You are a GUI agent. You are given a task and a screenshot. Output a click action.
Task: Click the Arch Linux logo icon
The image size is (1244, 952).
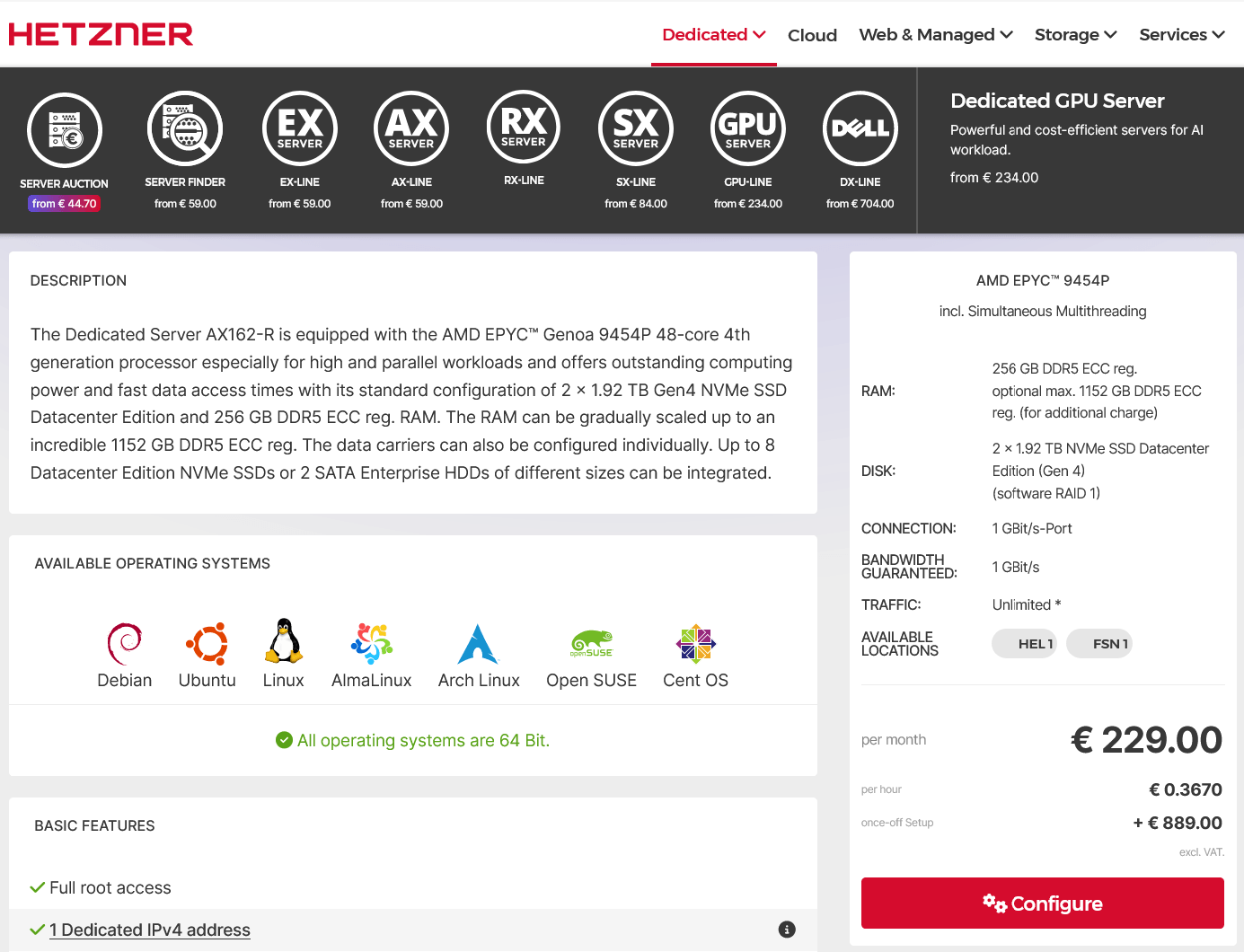pyautogui.click(x=479, y=644)
